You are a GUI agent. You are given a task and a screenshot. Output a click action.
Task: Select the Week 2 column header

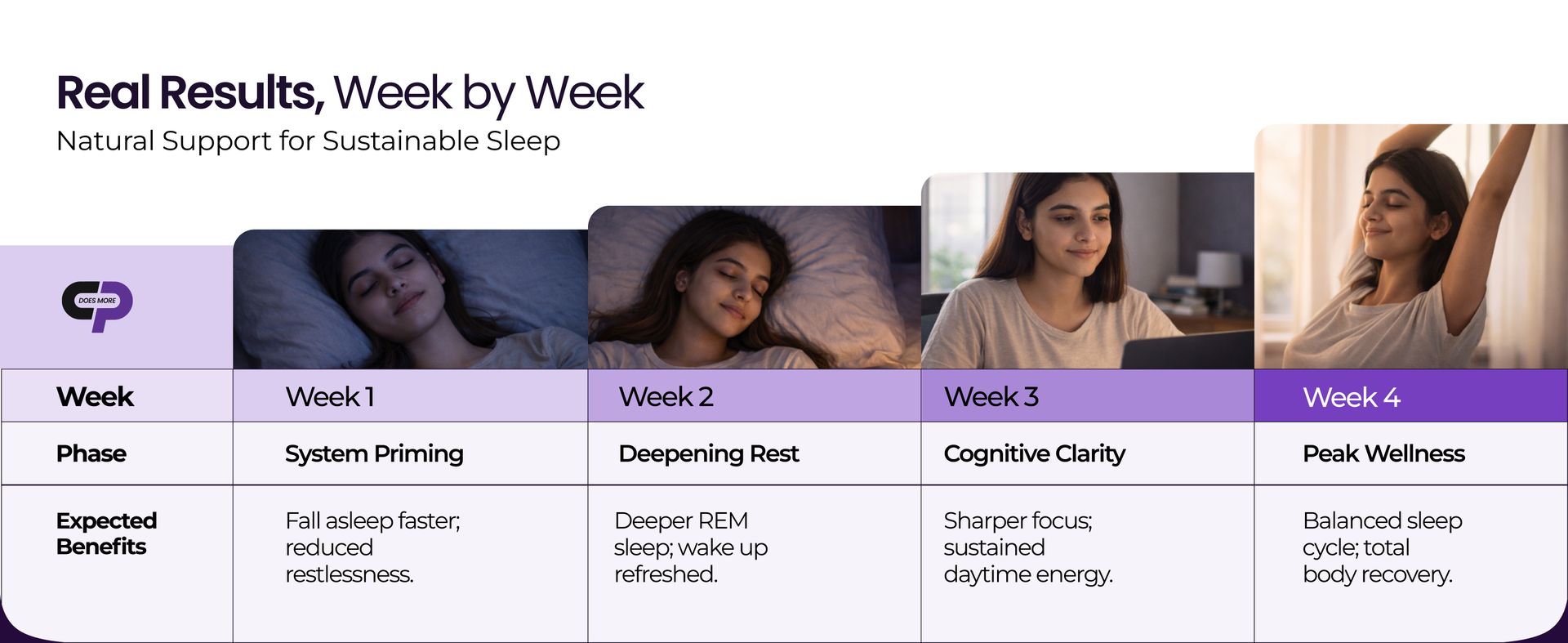coord(755,396)
